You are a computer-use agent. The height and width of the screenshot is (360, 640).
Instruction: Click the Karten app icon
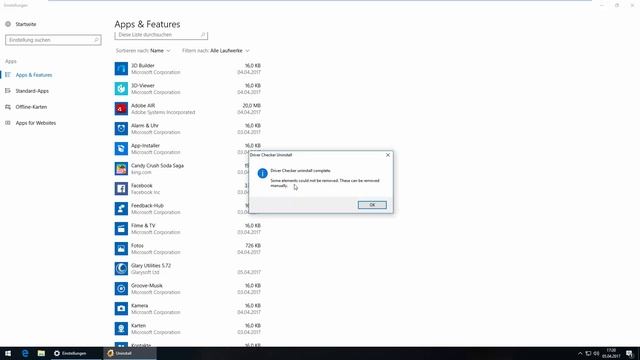click(121, 329)
